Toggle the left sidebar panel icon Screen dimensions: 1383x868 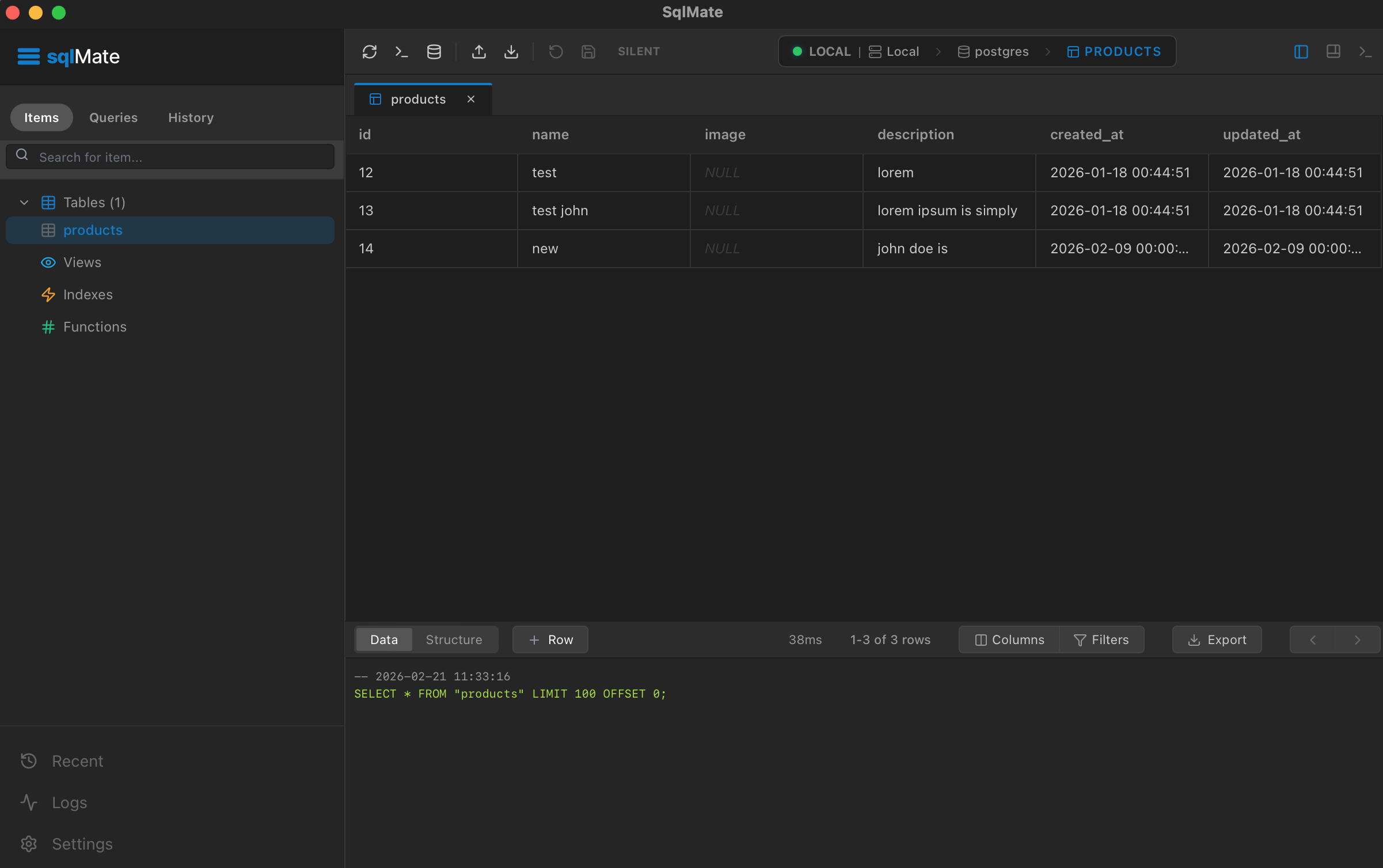1301,52
